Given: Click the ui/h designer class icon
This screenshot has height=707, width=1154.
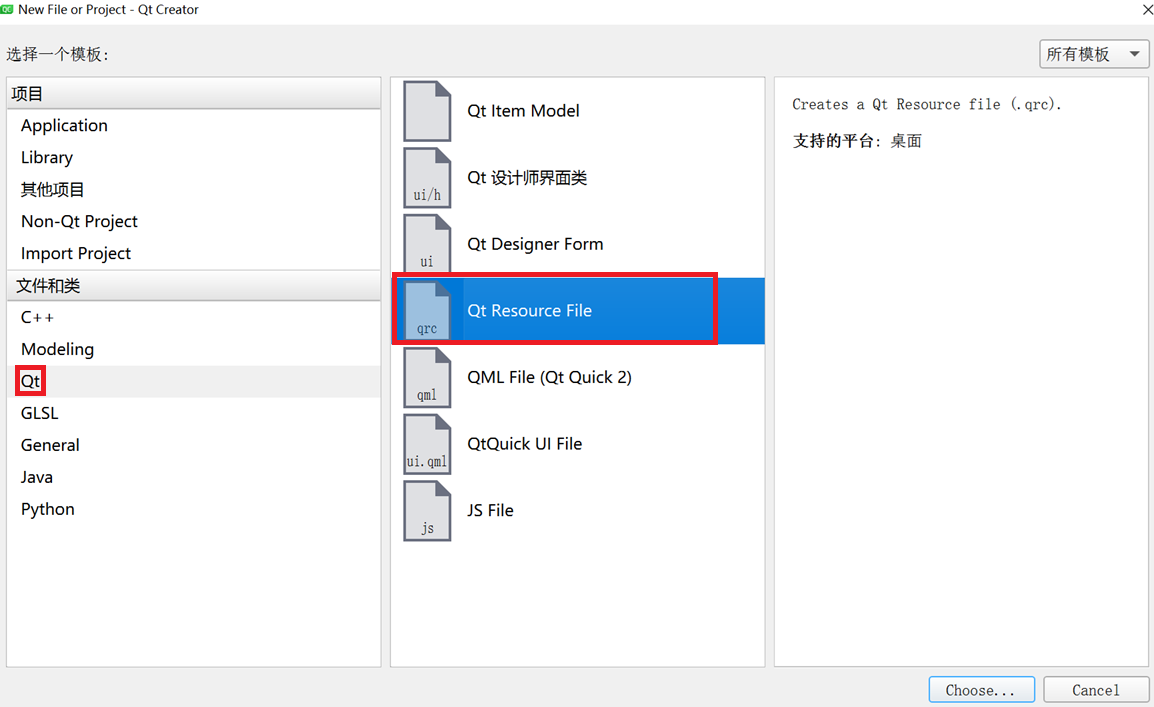Looking at the screenshot, I should pos(427,178).
